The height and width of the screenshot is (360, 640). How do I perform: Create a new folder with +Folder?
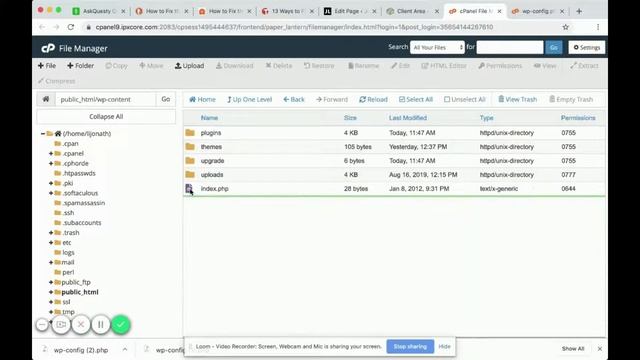80,66
